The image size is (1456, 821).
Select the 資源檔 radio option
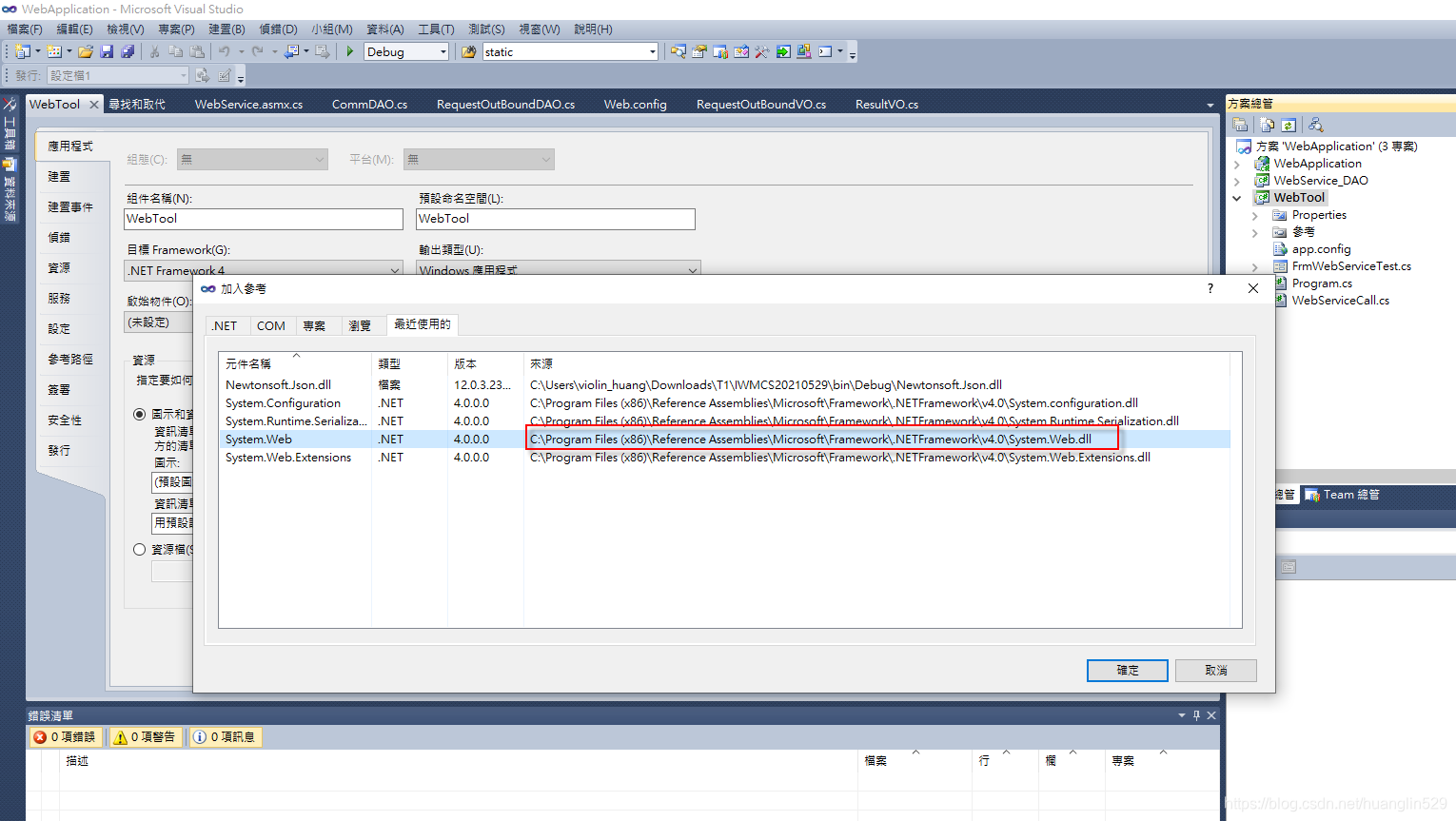pyautogui.click(x=139, y=549)
